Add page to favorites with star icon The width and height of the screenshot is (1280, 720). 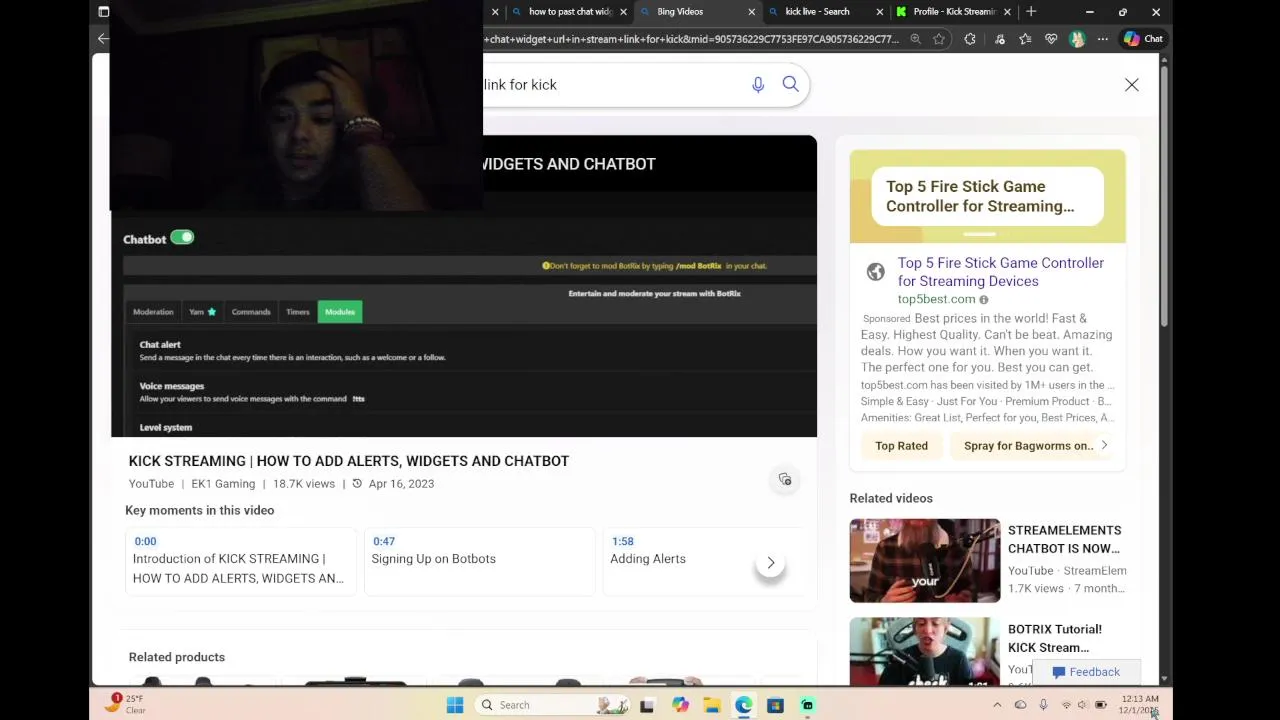pyautogui.click(x=939, y=39)
